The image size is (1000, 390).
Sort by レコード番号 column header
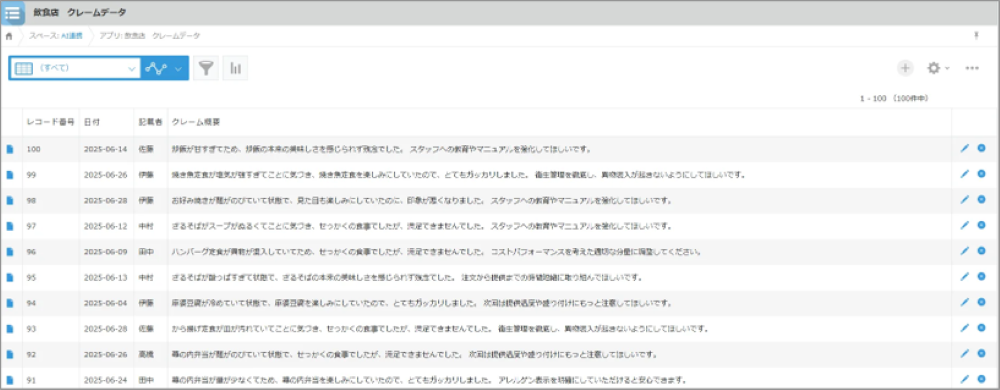tap(51, 122)
